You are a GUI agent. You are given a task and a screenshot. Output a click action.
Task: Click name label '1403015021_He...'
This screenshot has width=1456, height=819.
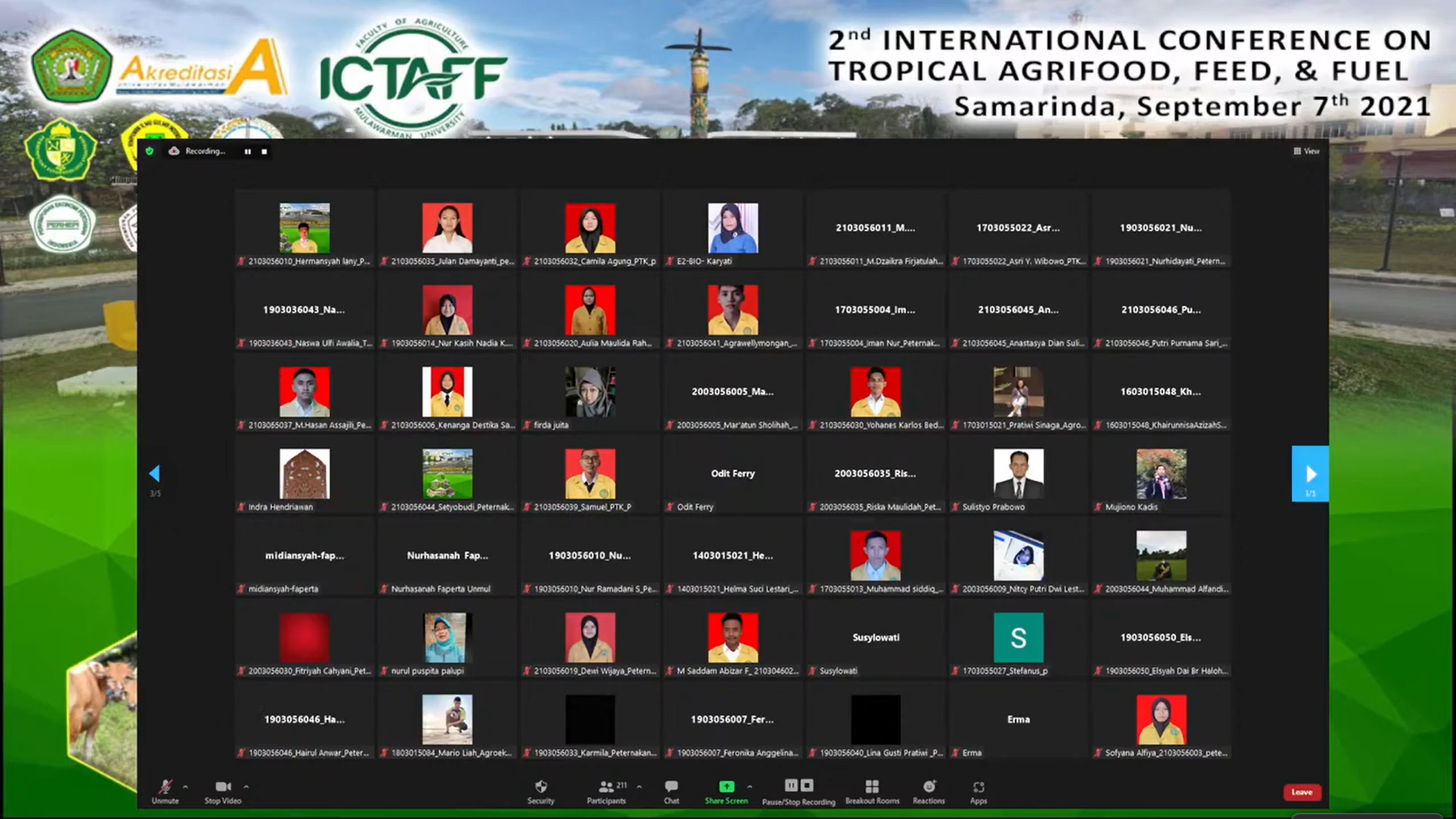click(733, 555)
